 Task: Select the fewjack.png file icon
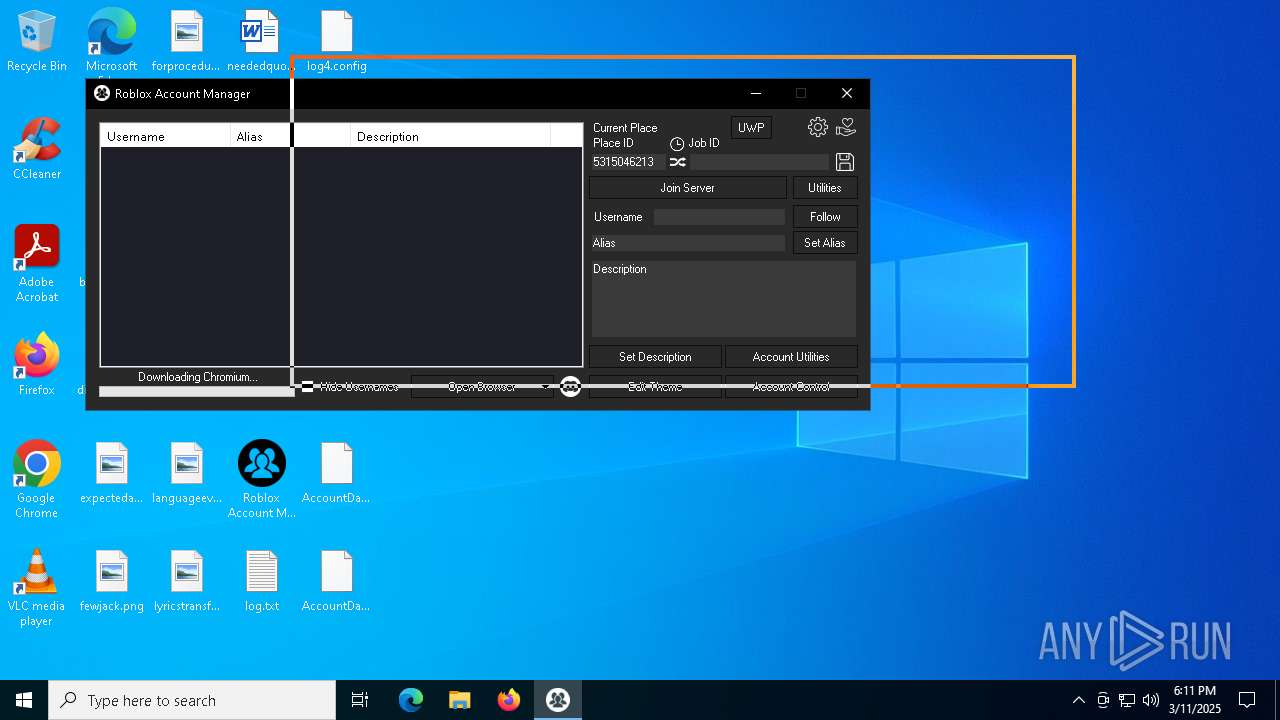tap(112, 581)
